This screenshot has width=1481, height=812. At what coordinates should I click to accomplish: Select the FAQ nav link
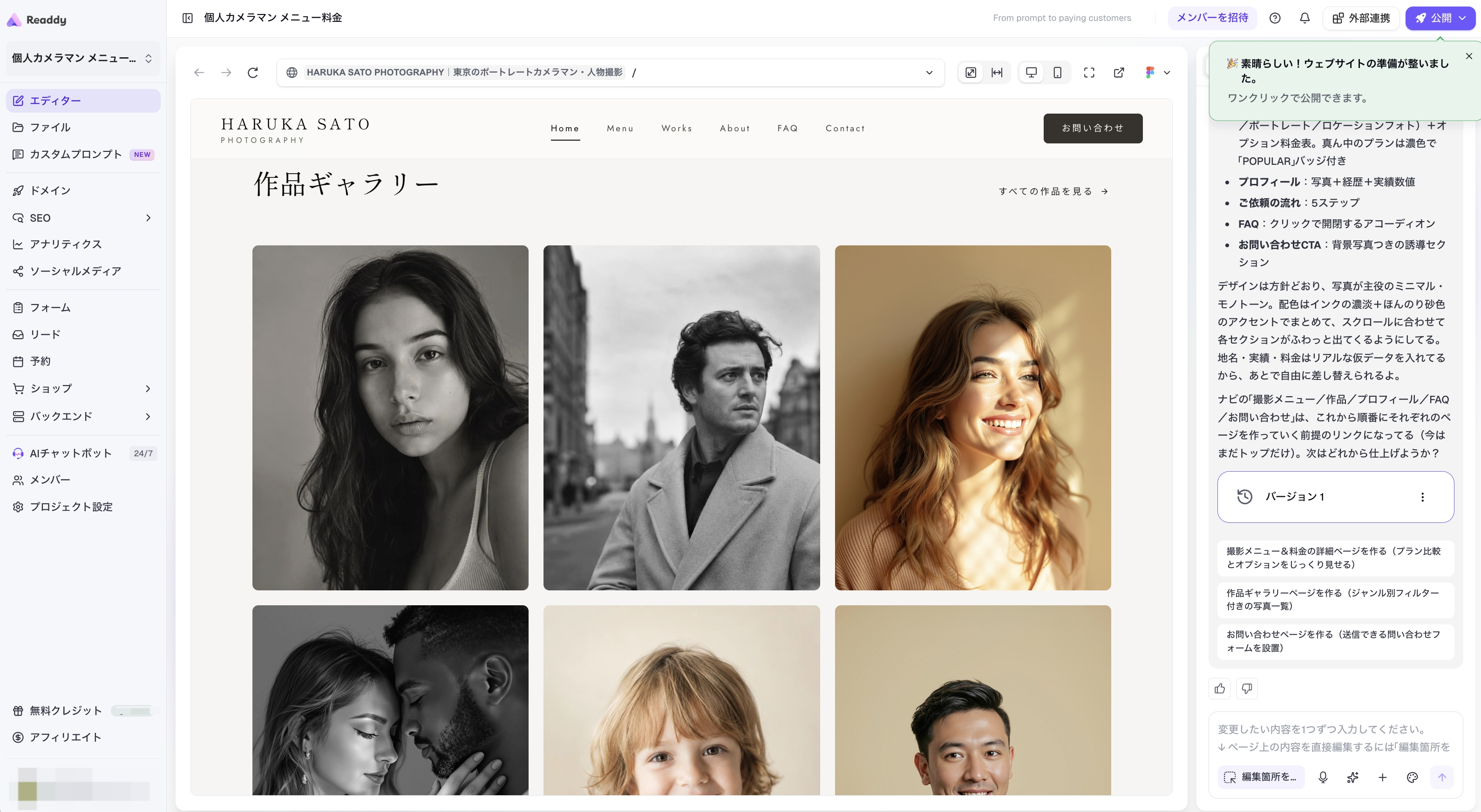click(x=787, y=129)
